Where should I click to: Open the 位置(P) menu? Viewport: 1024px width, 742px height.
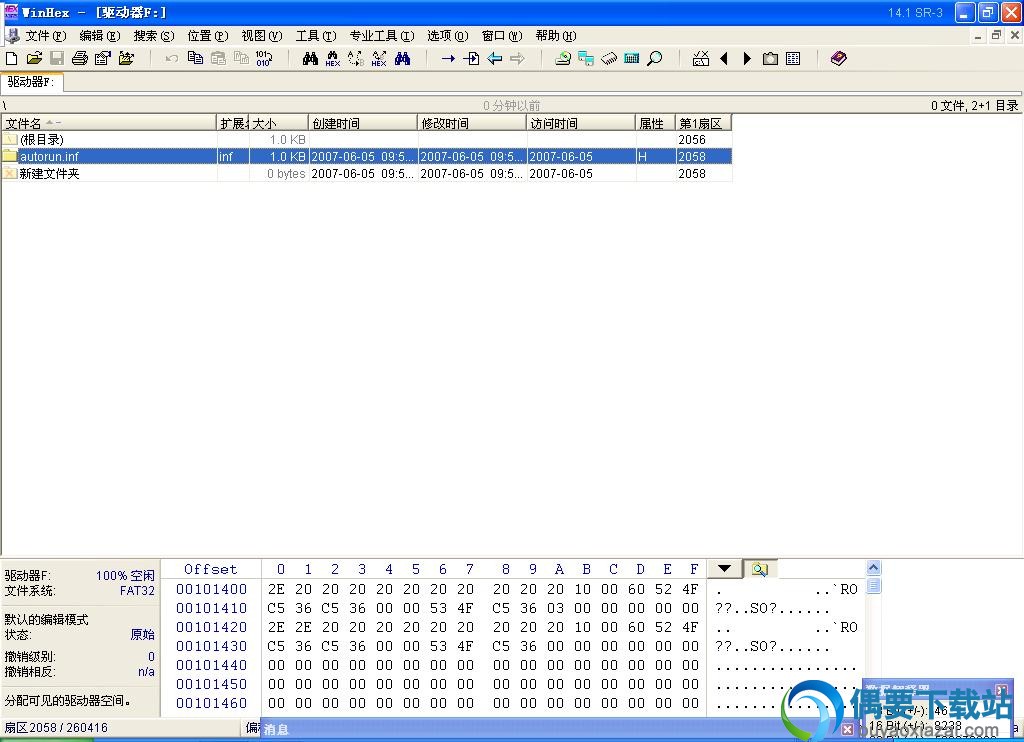click(208, 36)
